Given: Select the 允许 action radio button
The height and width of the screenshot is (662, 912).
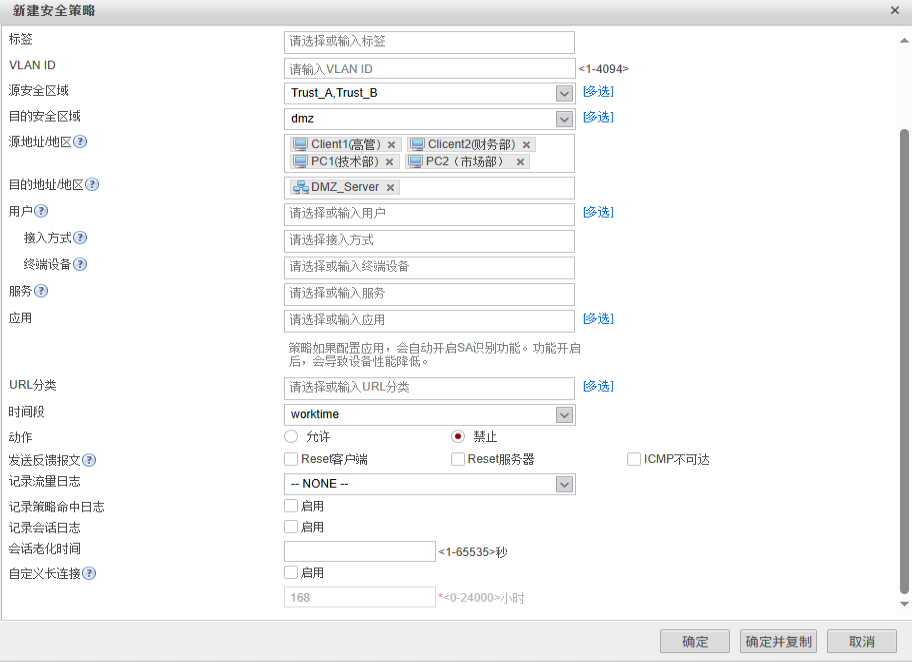Looking at the screenshot, I should (291, 436).
